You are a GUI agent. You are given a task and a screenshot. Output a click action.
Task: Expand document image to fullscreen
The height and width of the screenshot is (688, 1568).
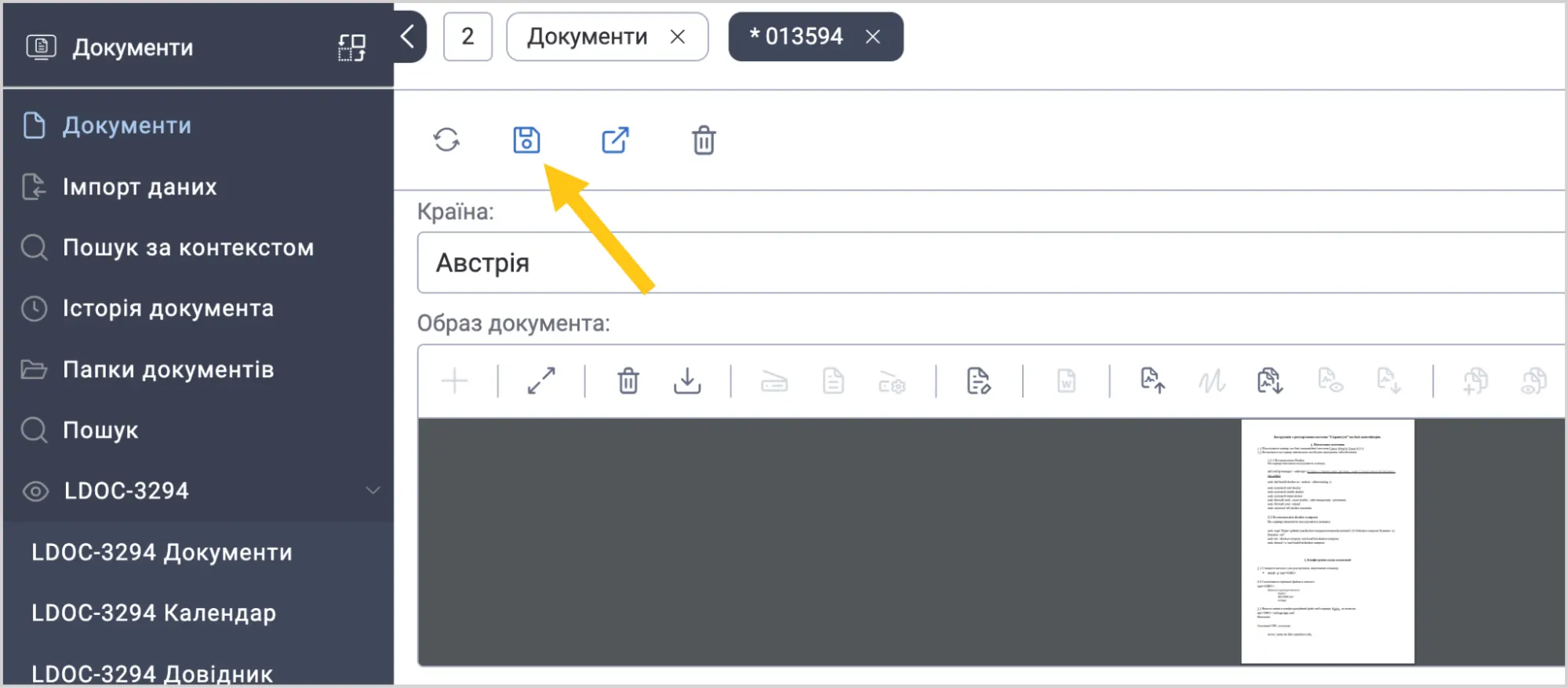point(541,381)
